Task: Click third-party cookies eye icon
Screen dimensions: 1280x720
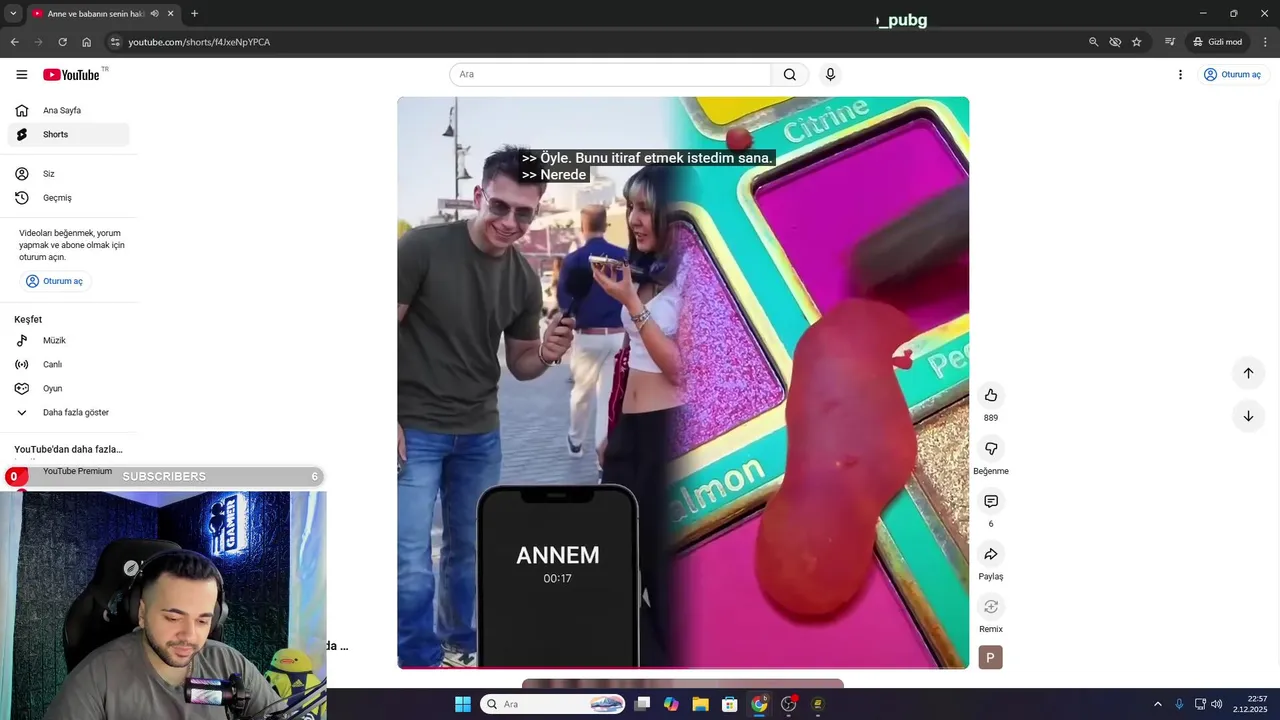Action: (x=1115, y=42)
